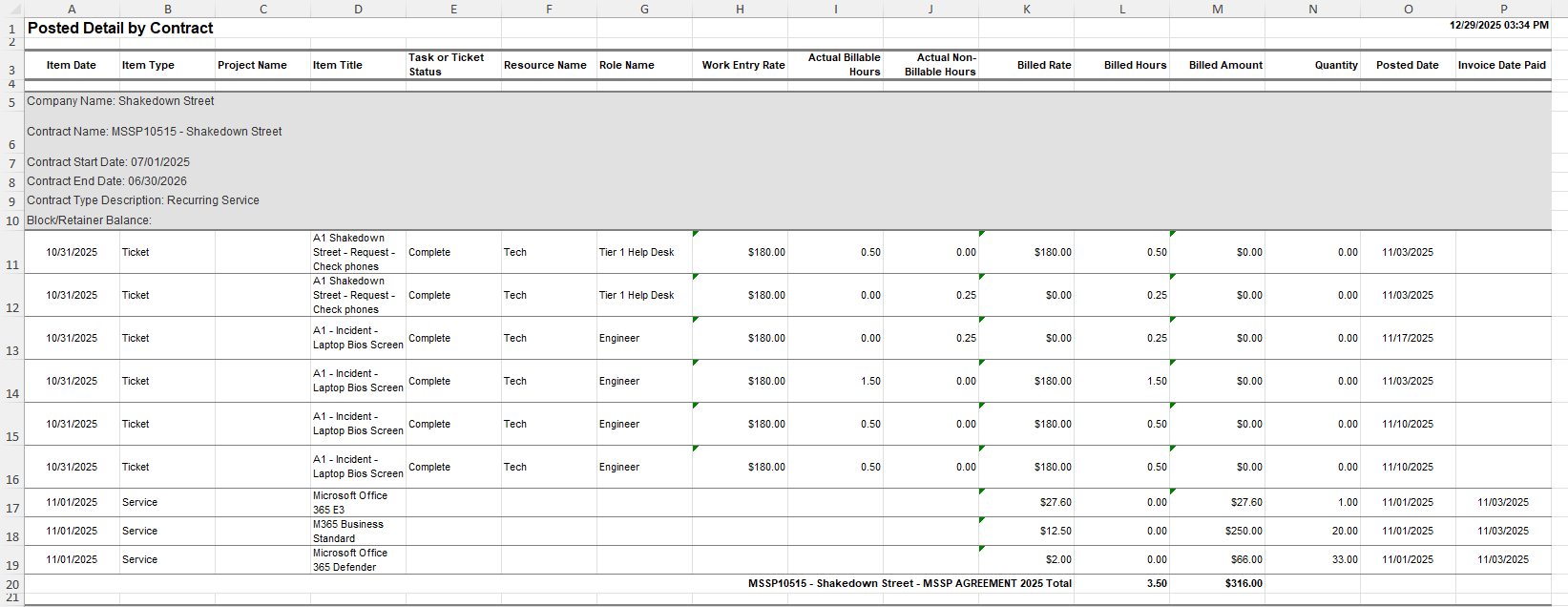Click Contract End Date: 06/30/2026
Image resolution: width=1568 pixels, height=607 pixels.
pyautogui.click(x=107, y=181)
